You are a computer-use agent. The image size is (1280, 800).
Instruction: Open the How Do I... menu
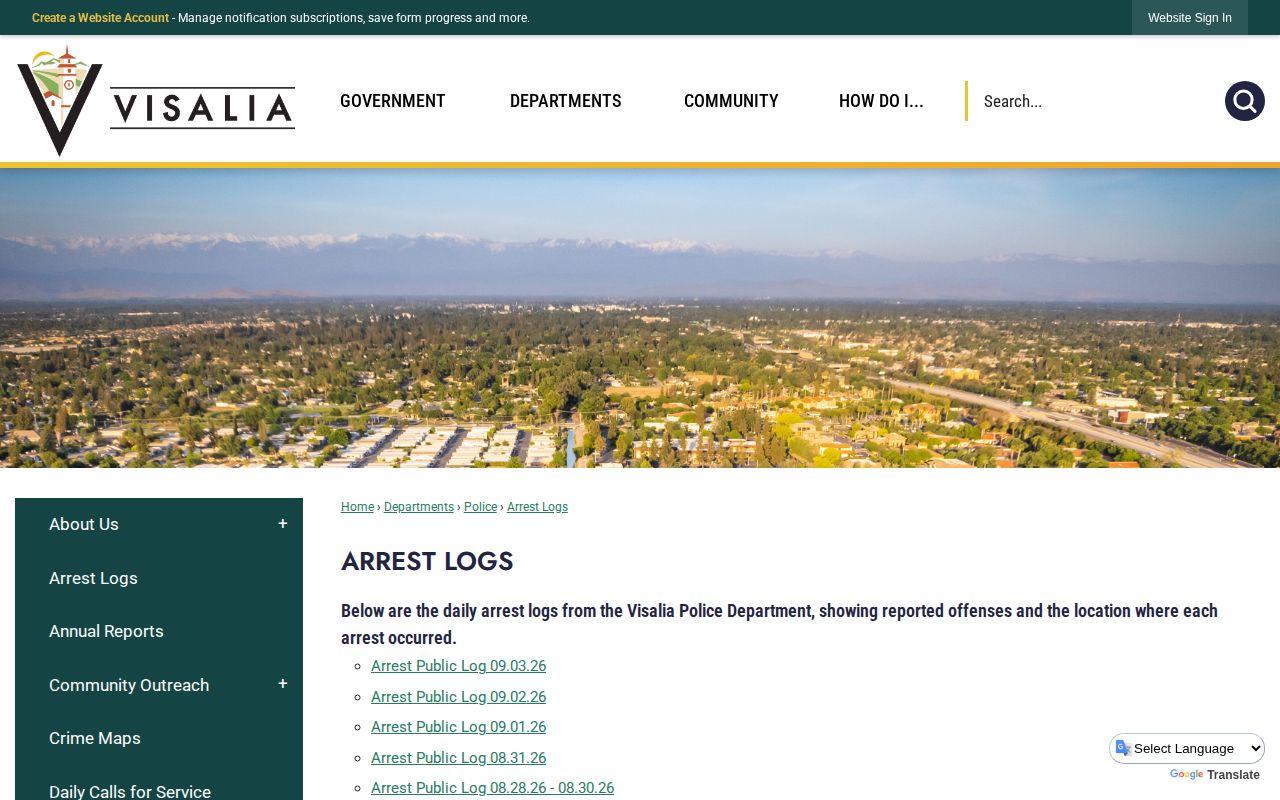pos(881,101)
